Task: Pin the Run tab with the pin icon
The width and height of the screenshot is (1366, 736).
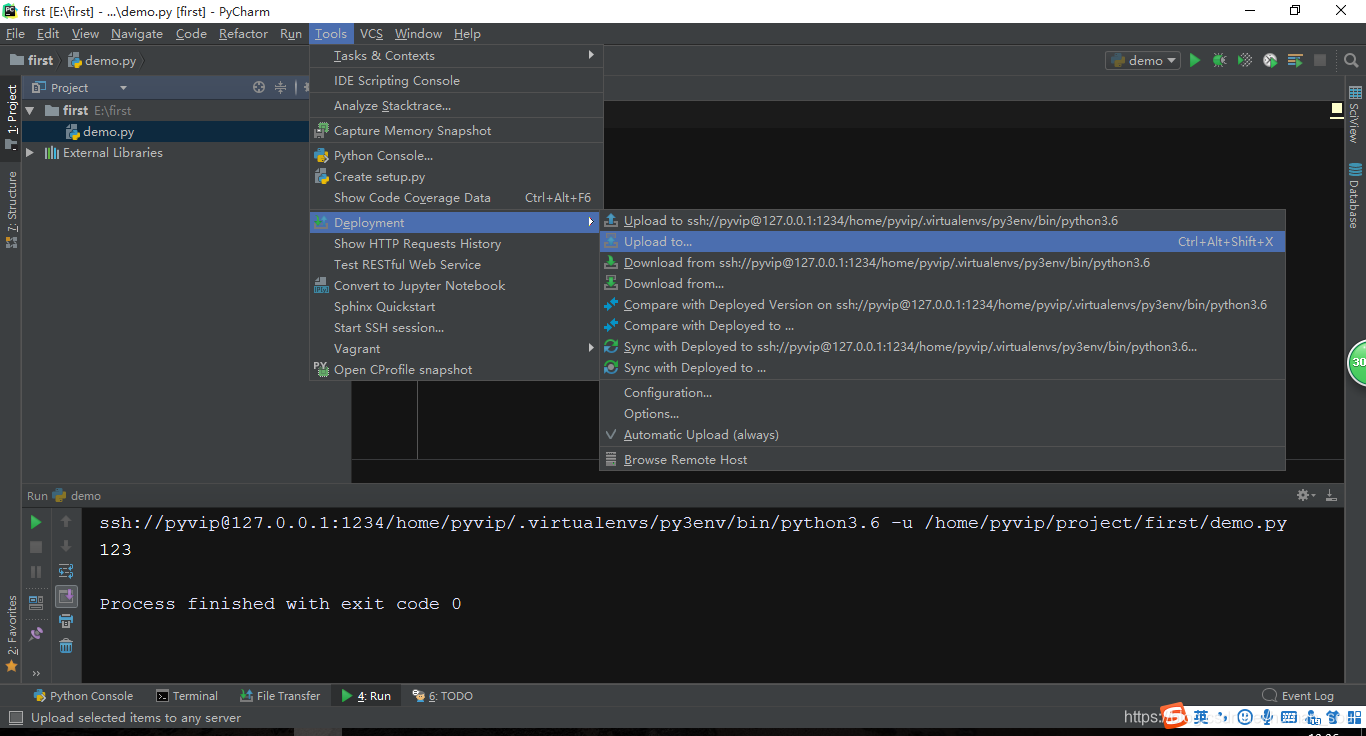Action: [36, 634]
